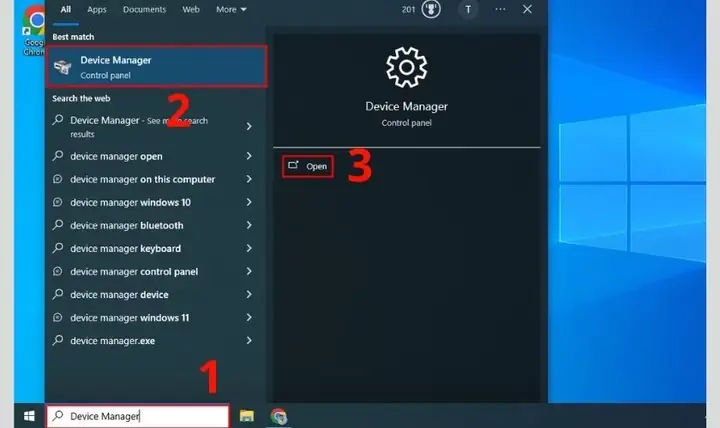Expand the 'device manager open' suggestion arrow
The width and height of the screenshot is (720, 428).
tap(249, 156)
